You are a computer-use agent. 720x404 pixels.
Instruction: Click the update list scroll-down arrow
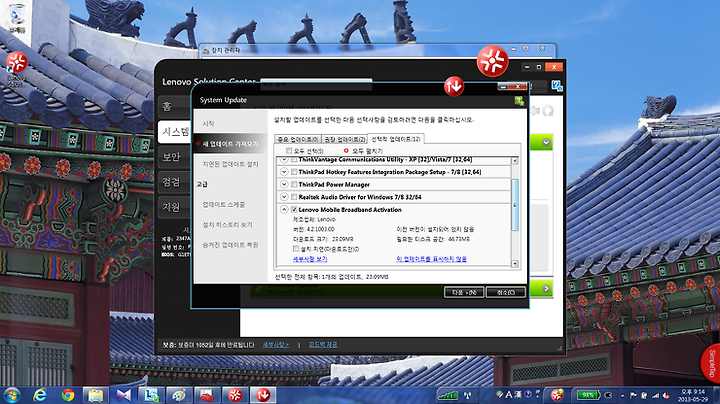515,264
